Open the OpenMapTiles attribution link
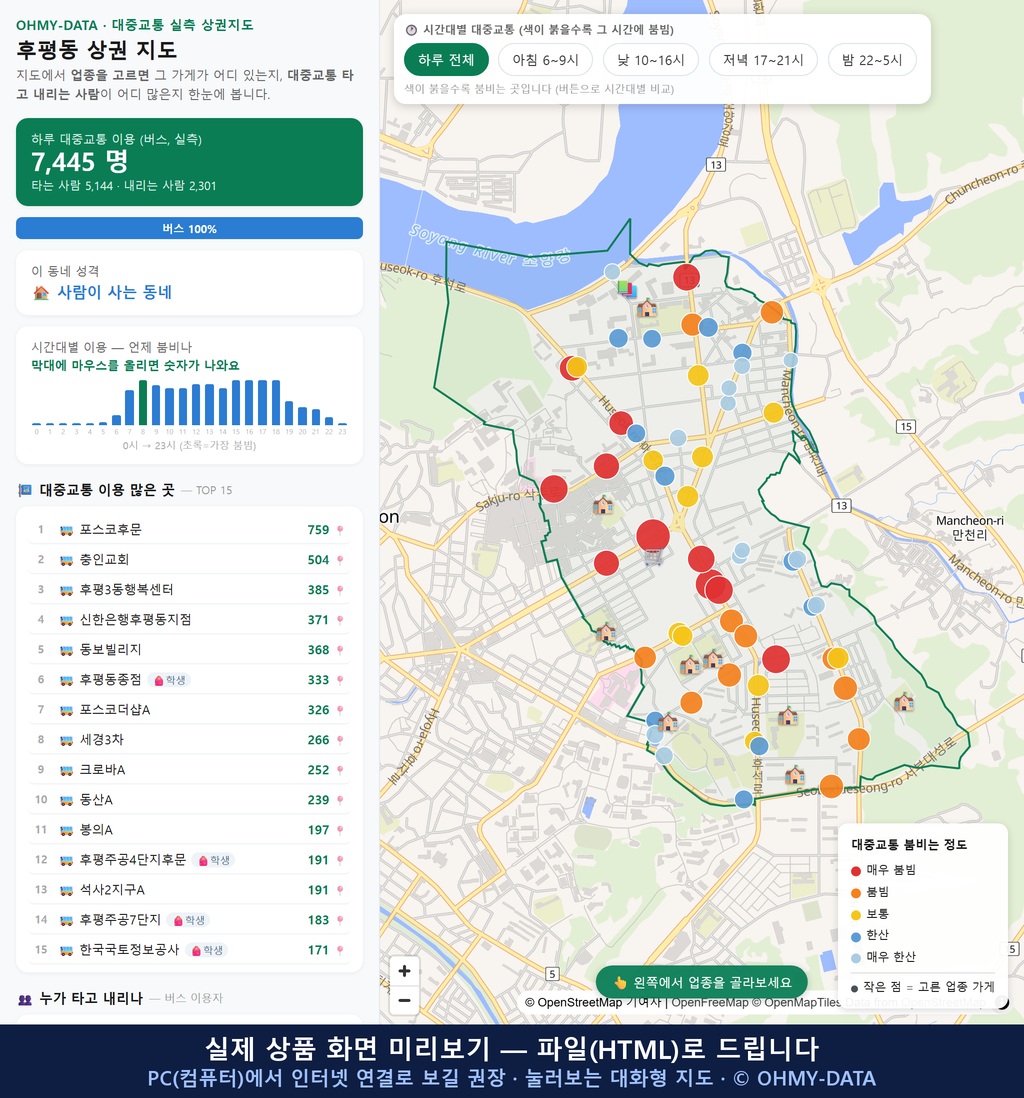 pos(798,1003)
